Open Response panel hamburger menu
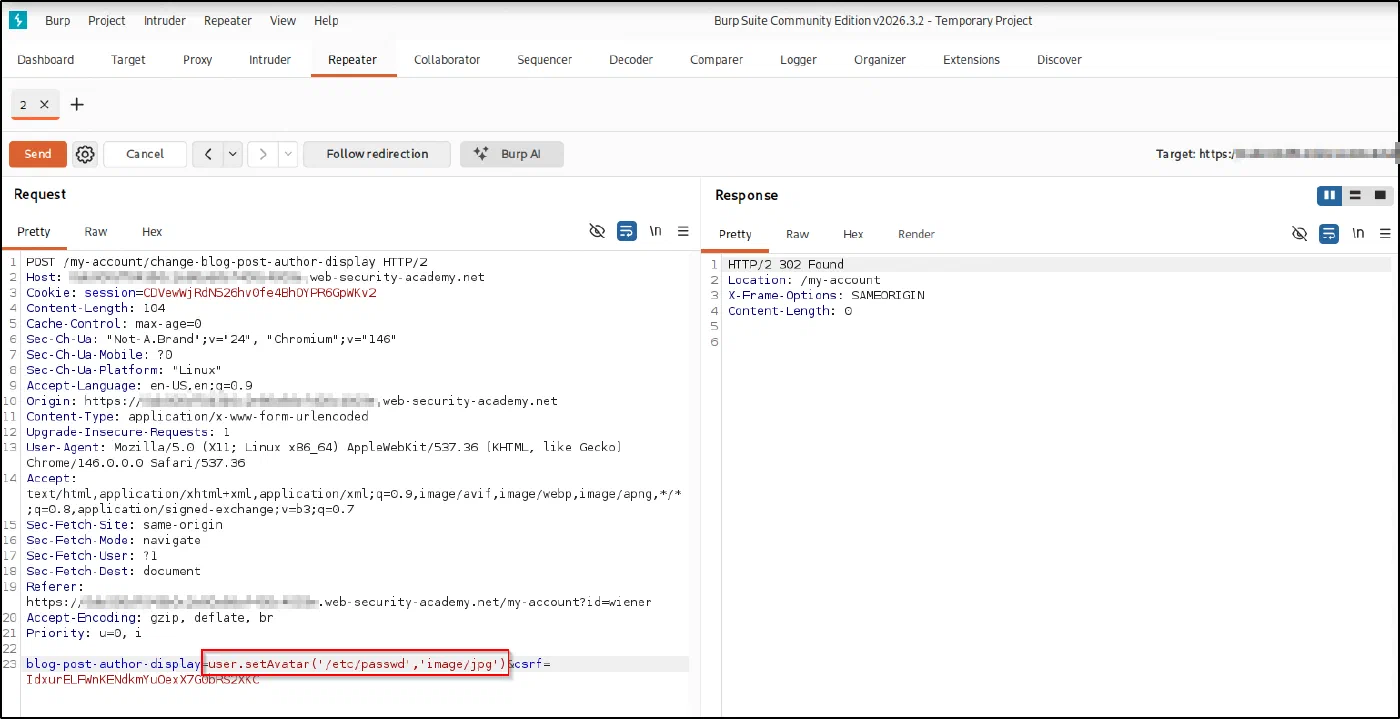Screen dimensions: 1400x719 pos(1385,233)
